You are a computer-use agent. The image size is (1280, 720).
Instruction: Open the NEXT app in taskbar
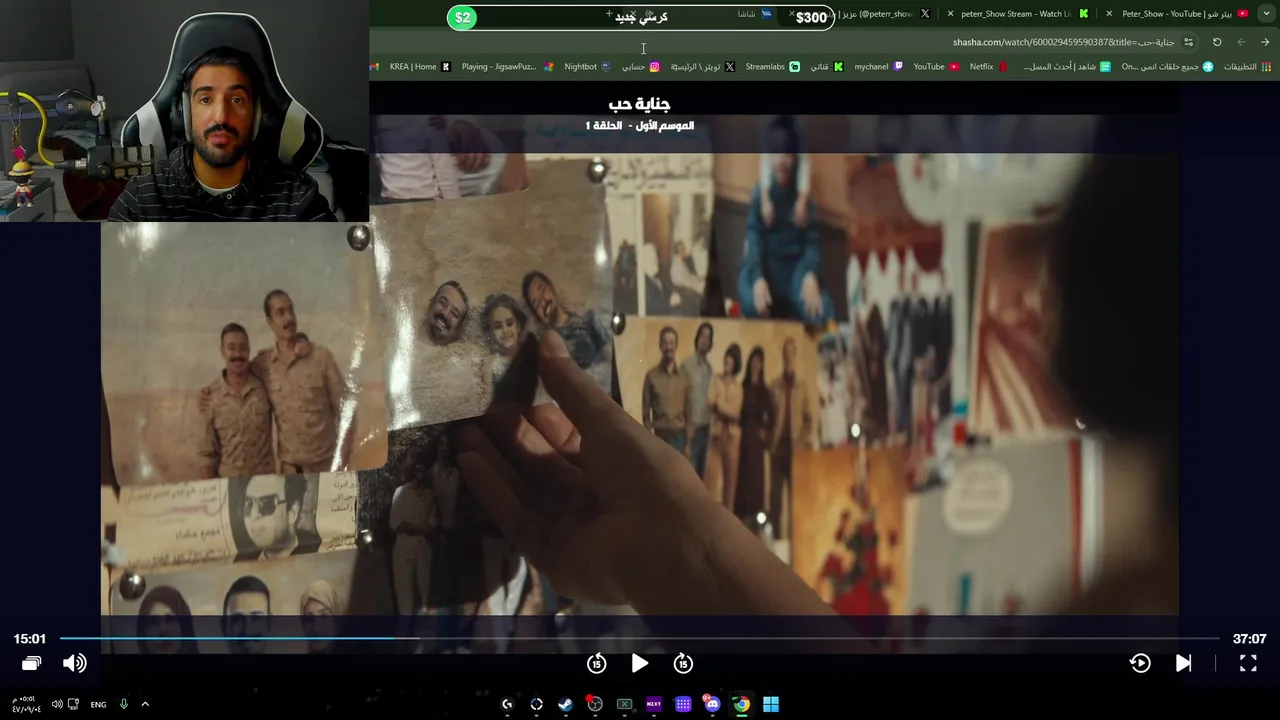pos(654,704)
